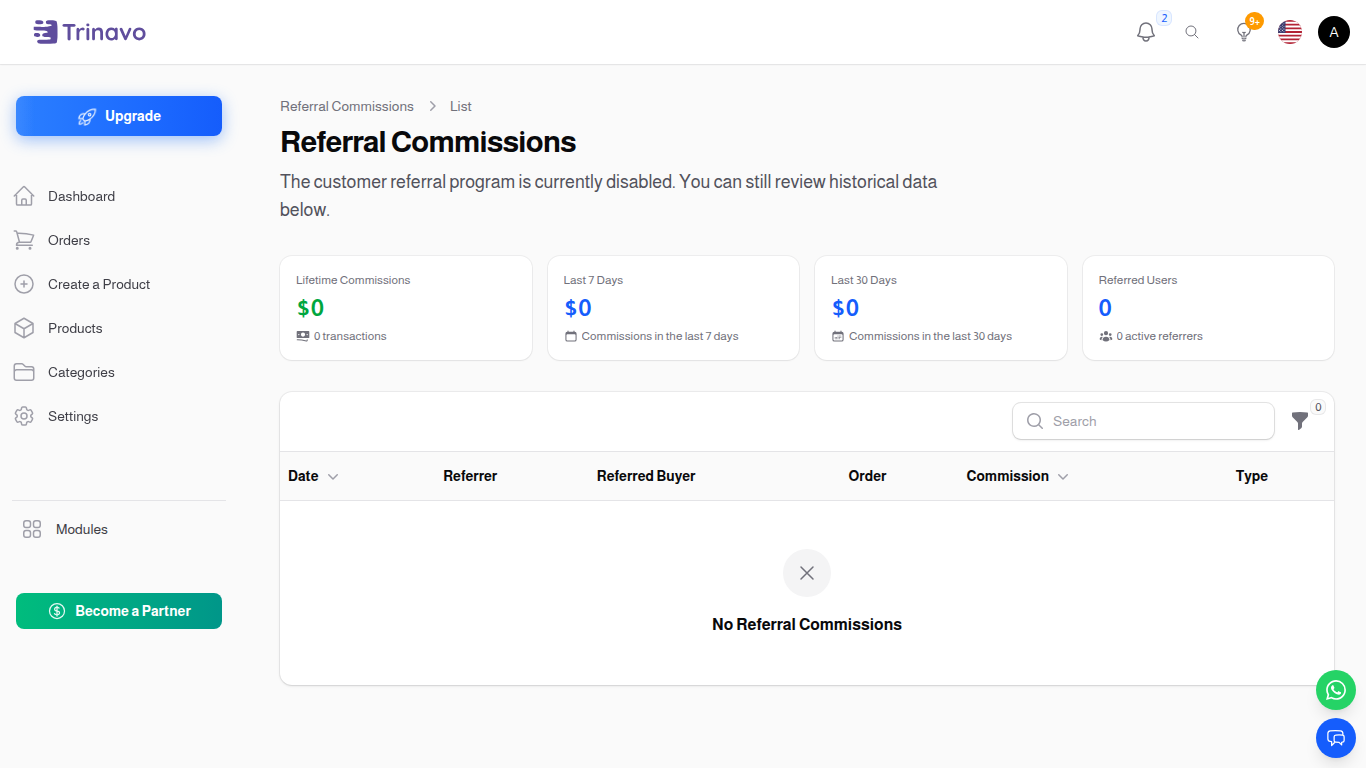Open the lightbulb tips icon
Image resolution: width=1366 pixels, height=768 pixels.
pyautogui.click(x=1244, y=32)
